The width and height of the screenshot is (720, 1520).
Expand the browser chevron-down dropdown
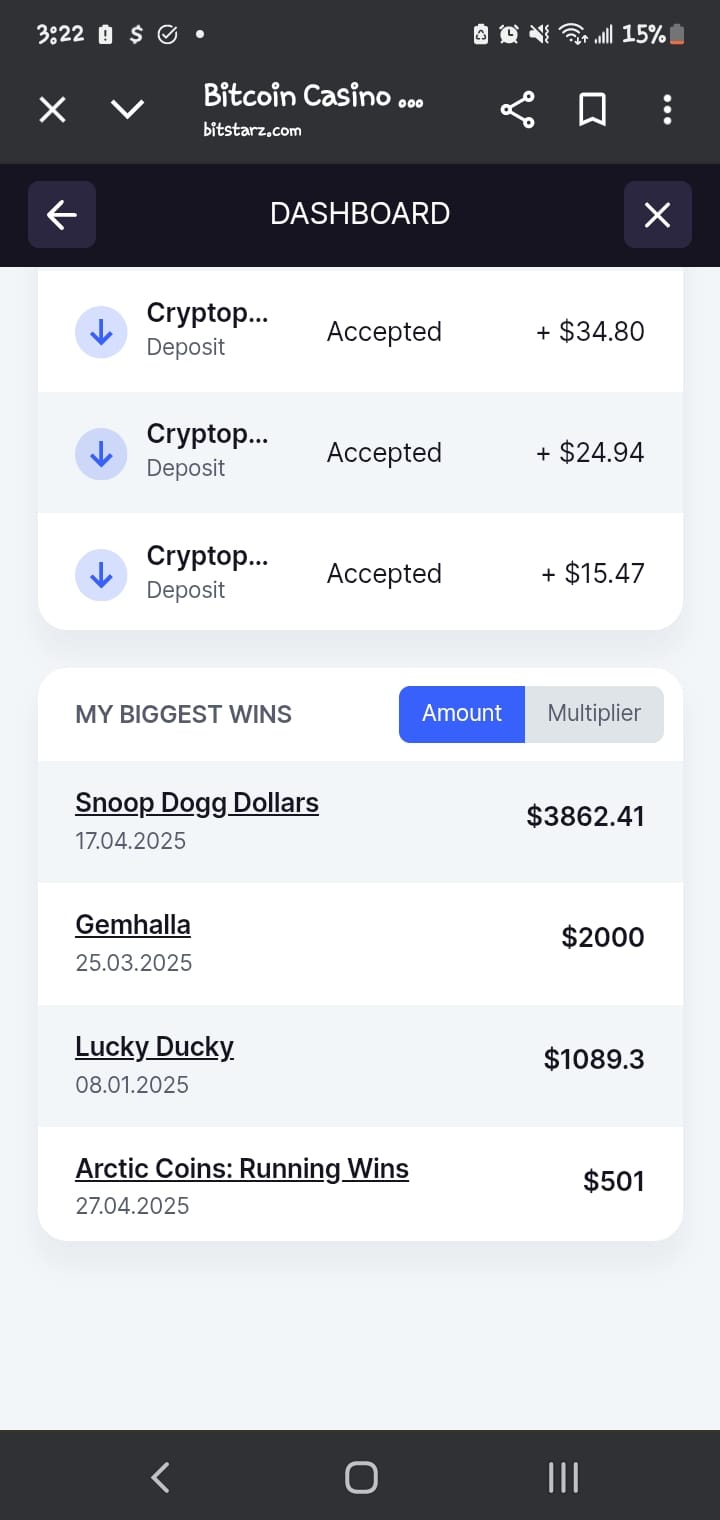pyautogui.click(x=127, y=110)
